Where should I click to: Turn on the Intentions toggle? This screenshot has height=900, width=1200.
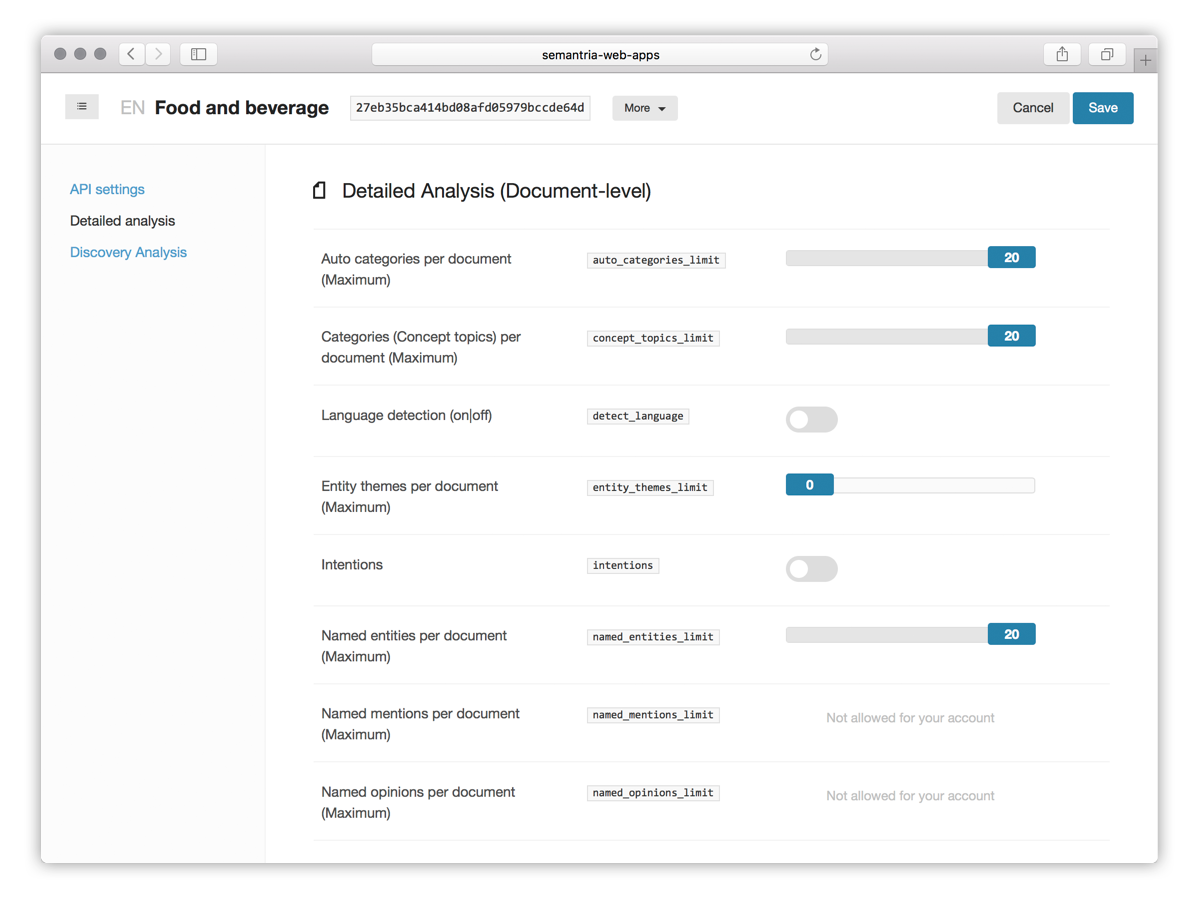pyautogui.click(x=811, y=569)
